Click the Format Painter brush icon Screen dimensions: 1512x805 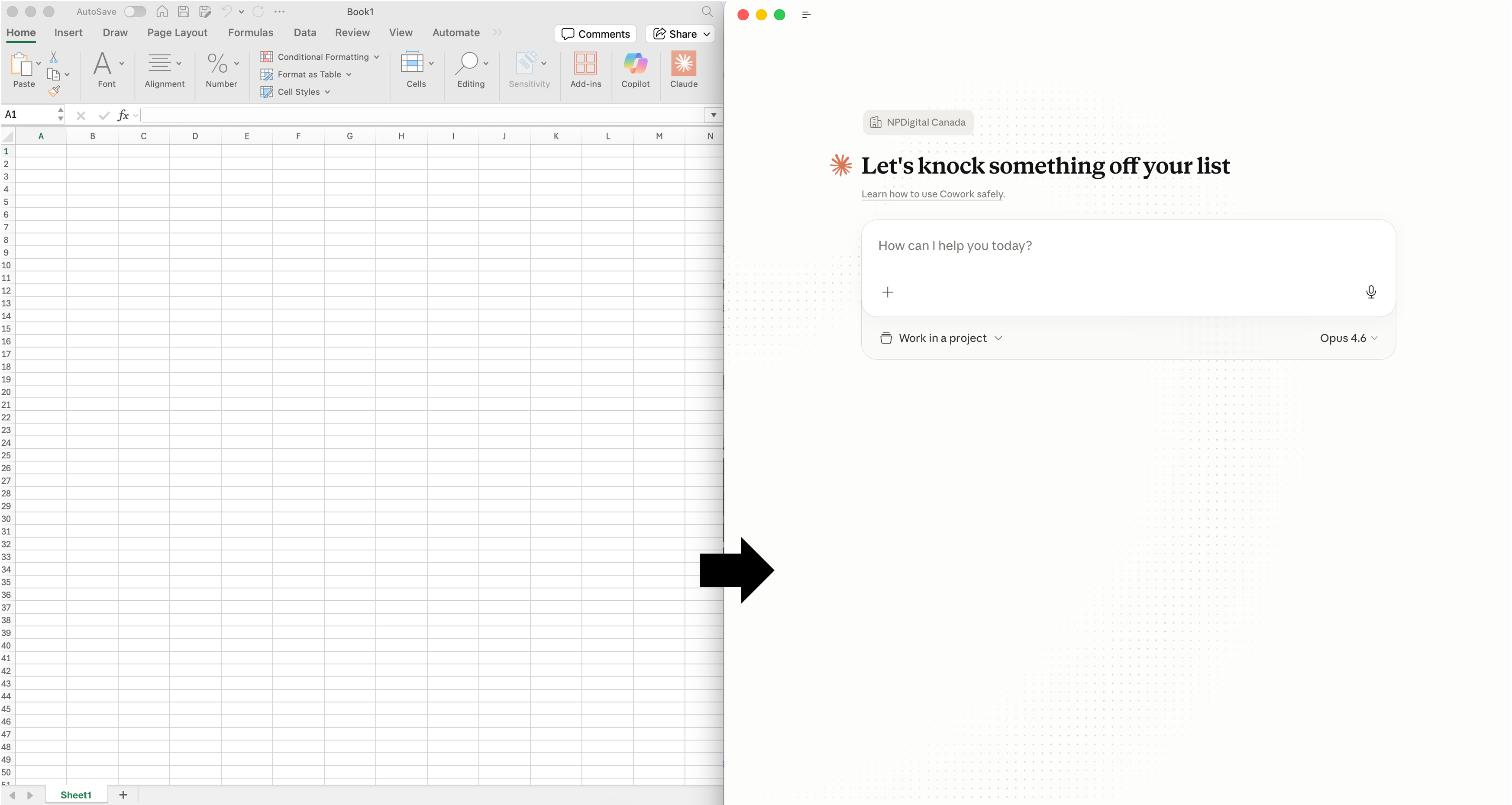(x=54, y=91)
